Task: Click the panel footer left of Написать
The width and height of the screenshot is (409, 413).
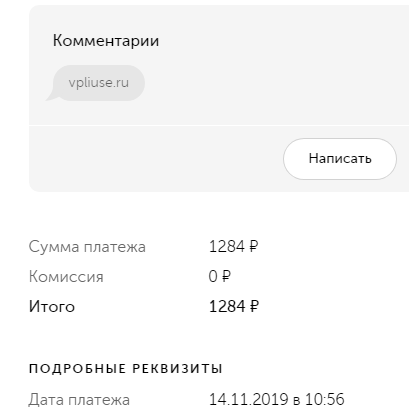Action: tap(153, 159)
